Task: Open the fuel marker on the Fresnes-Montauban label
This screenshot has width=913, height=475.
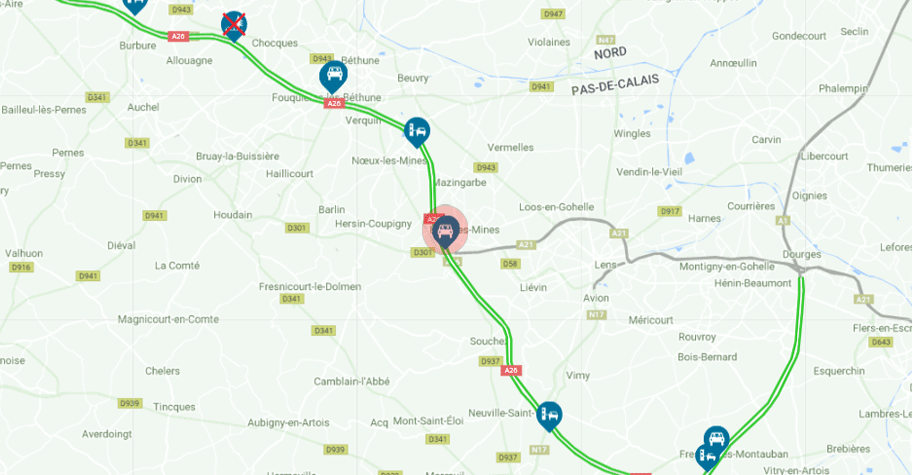Action: (x=707, y=458)
